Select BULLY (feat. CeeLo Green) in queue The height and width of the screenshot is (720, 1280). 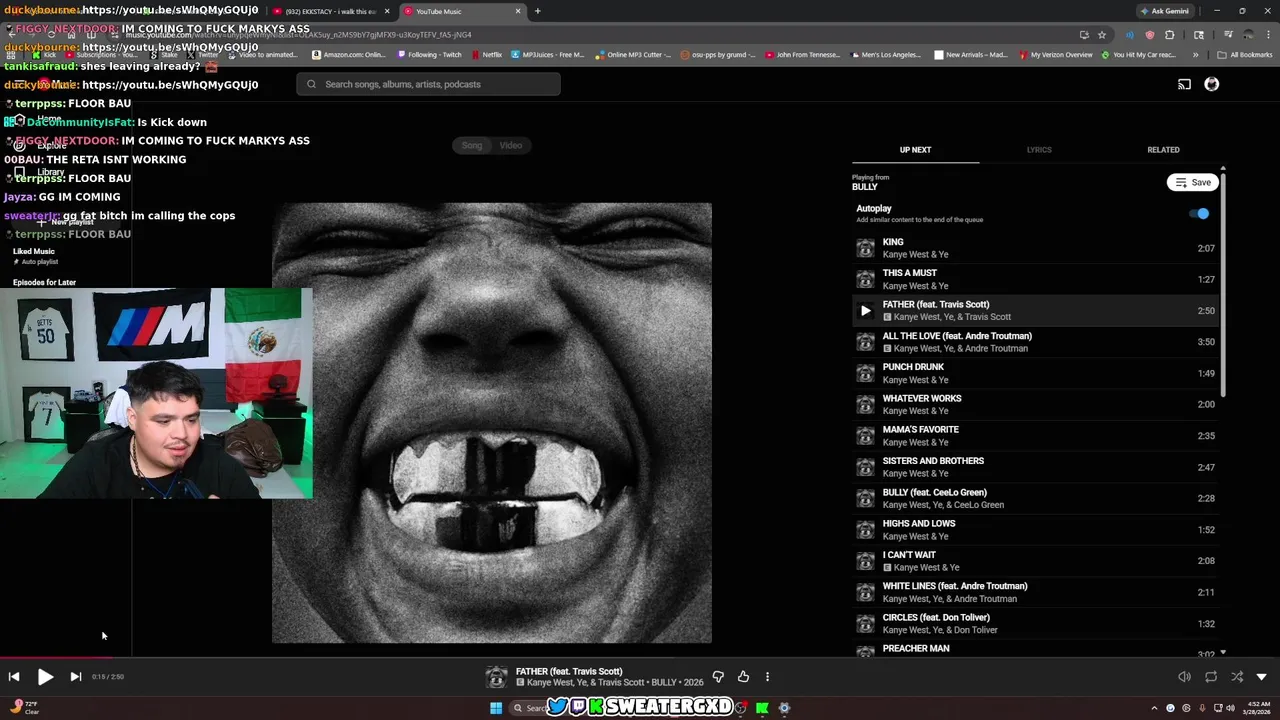(x=1036, y=498)
